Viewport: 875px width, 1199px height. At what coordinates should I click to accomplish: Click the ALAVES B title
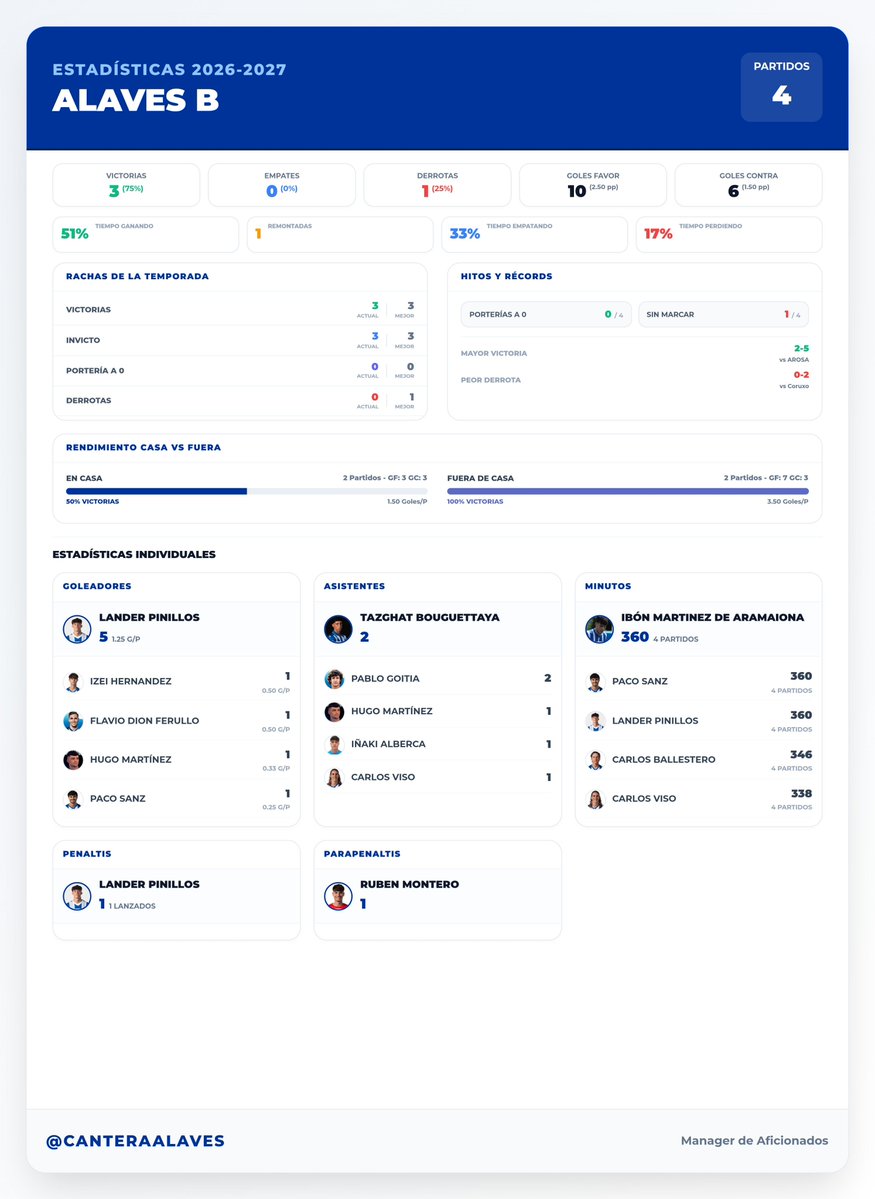(135, 100)
